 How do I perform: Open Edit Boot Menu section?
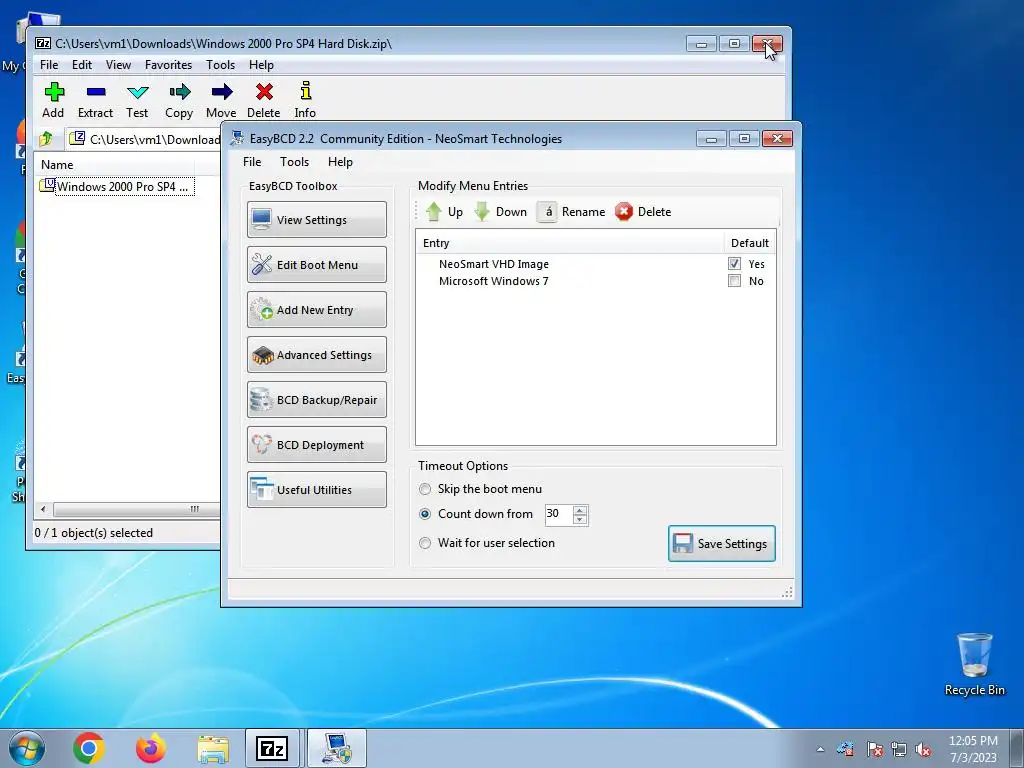[317, 264]
